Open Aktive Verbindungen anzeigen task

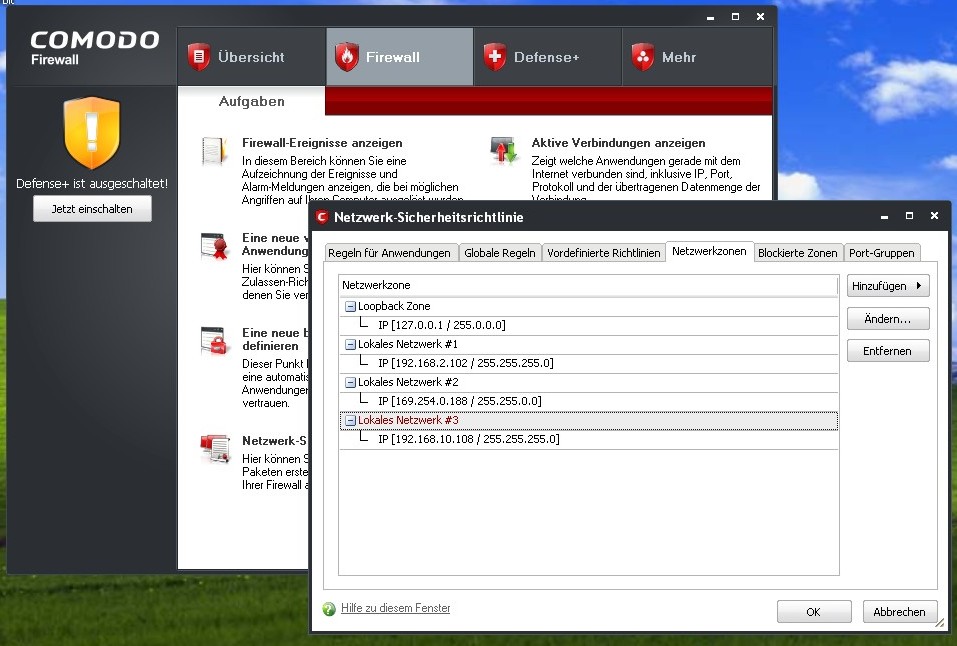(618, 143)
